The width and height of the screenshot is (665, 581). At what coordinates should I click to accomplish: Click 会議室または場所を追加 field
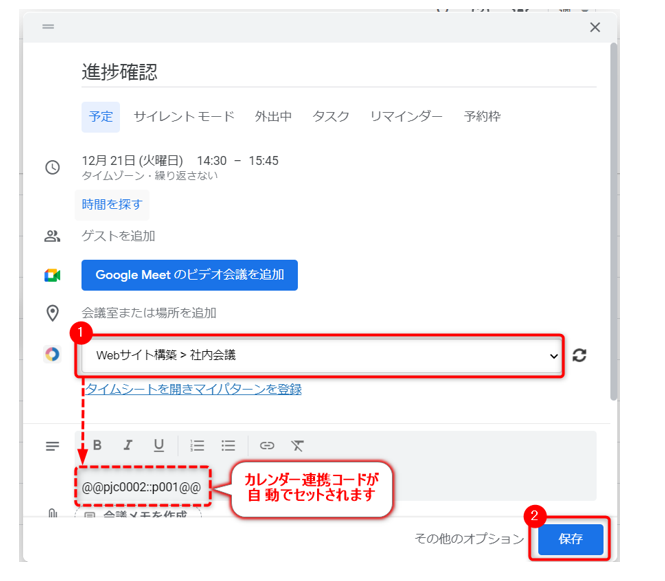tap(149, 313)
